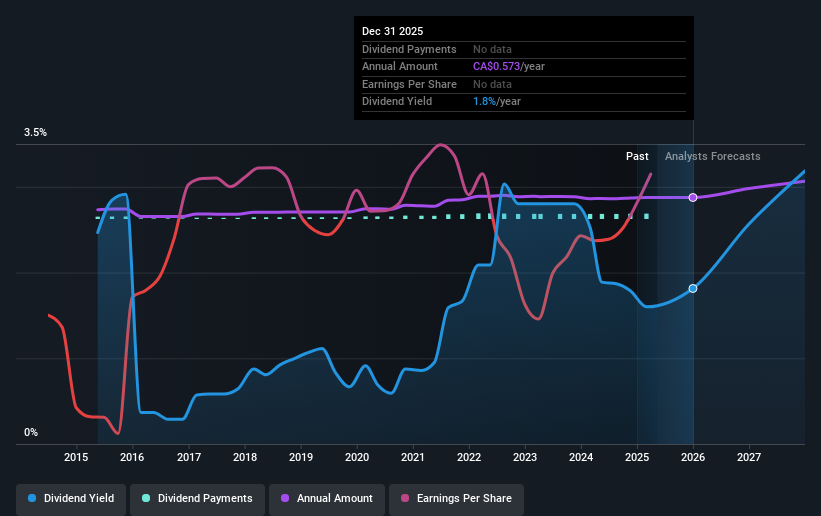Click the 2021 x-axis label
Screen dimensions: 821x516
click(x=413, y=457)
